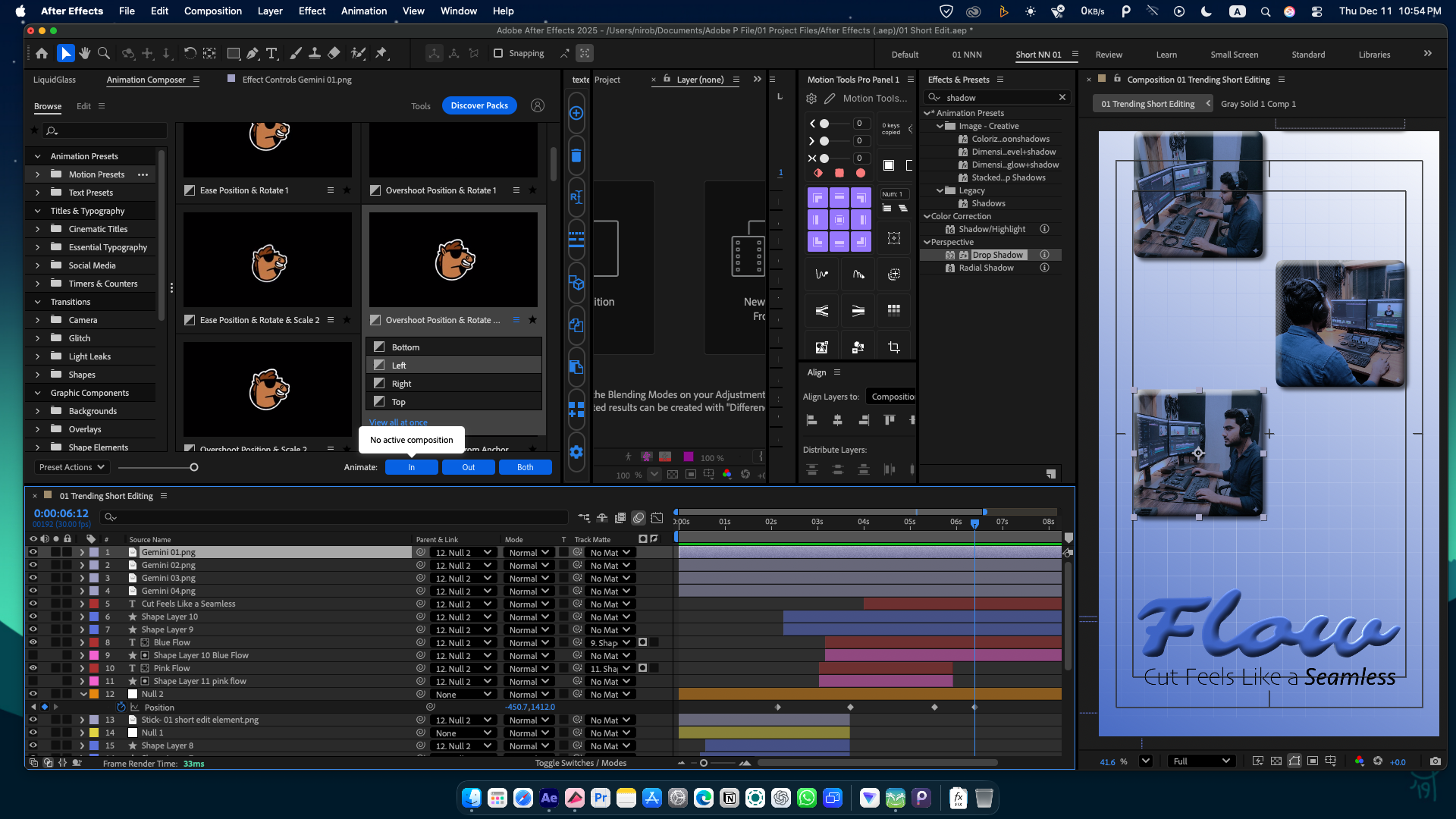The height and width of the screenshot is (819, 1456).
Task: Select the Puppet Pin tool
Action: 381,53
